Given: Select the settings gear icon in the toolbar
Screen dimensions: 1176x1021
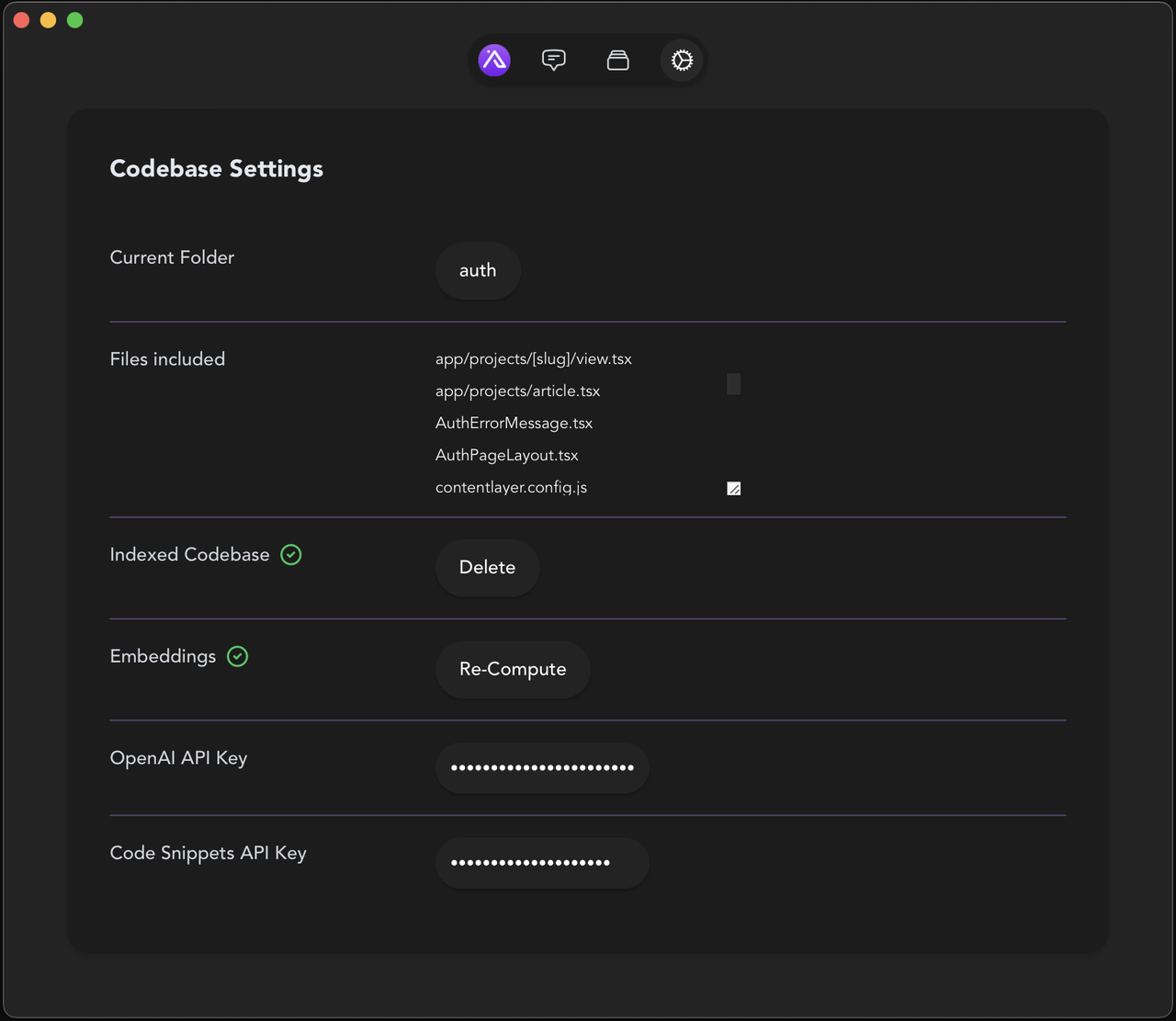Looking at the screenshot, I should [x=681, y=60].
